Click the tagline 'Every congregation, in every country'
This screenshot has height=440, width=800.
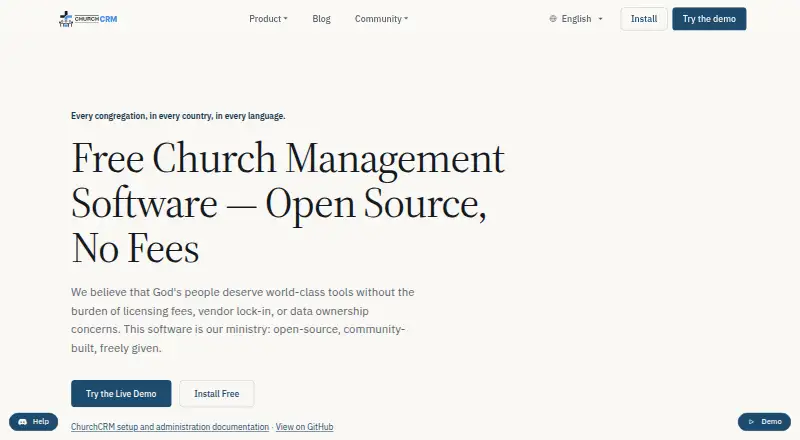(178, 116)
